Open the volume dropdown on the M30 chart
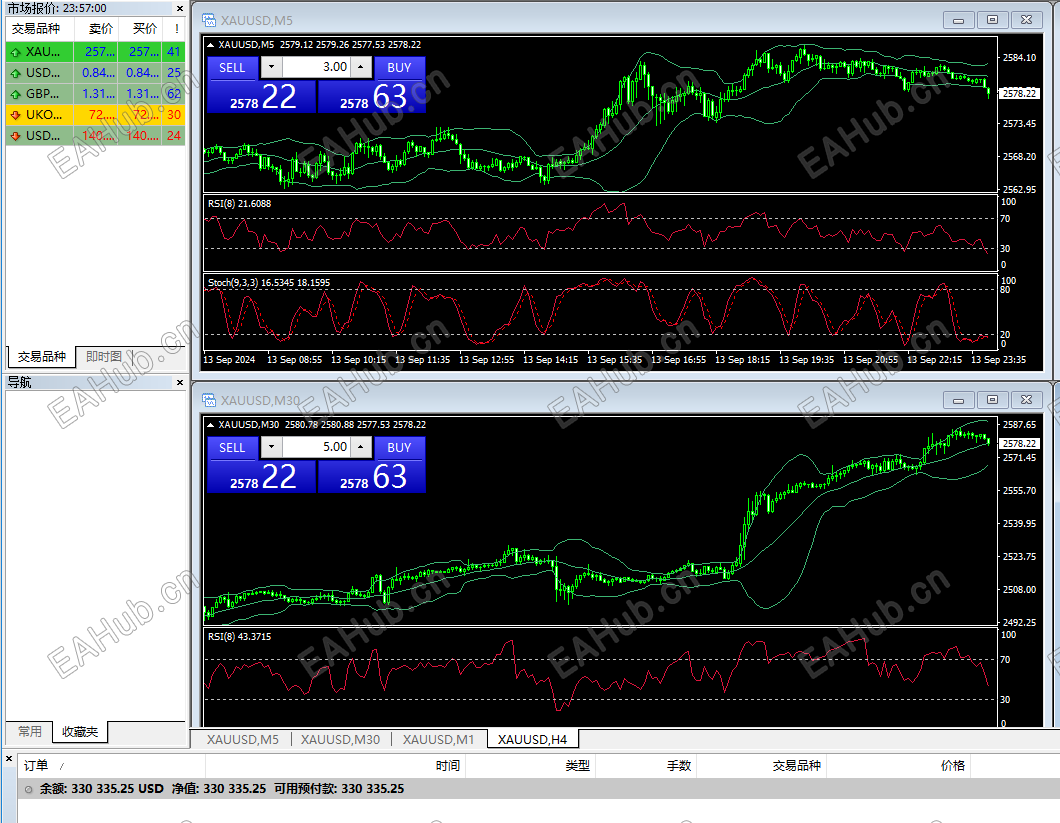1060x823 pixels. [272, 447]
